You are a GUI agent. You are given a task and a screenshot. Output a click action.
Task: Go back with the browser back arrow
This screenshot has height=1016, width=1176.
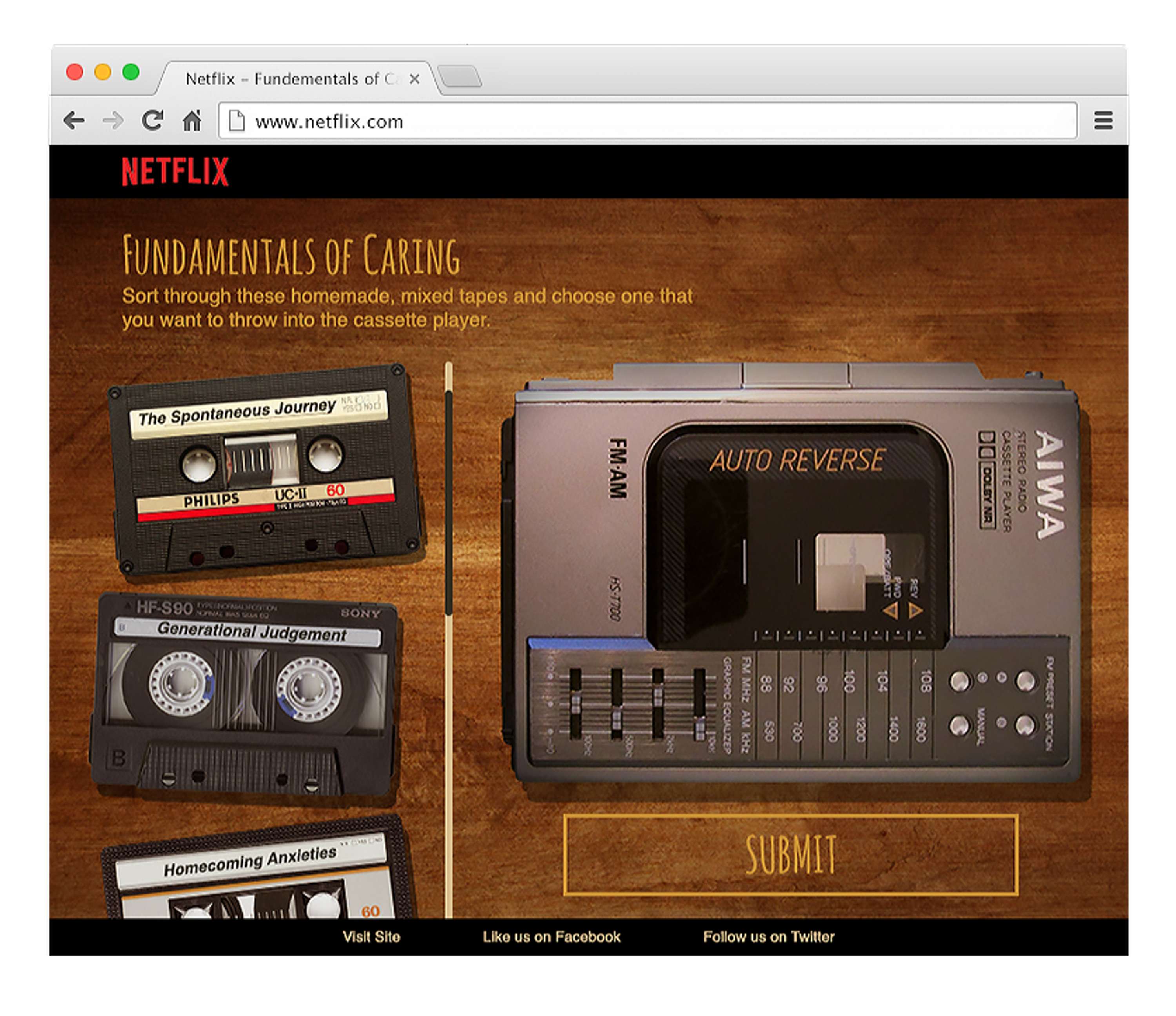(x=74, y=120)
